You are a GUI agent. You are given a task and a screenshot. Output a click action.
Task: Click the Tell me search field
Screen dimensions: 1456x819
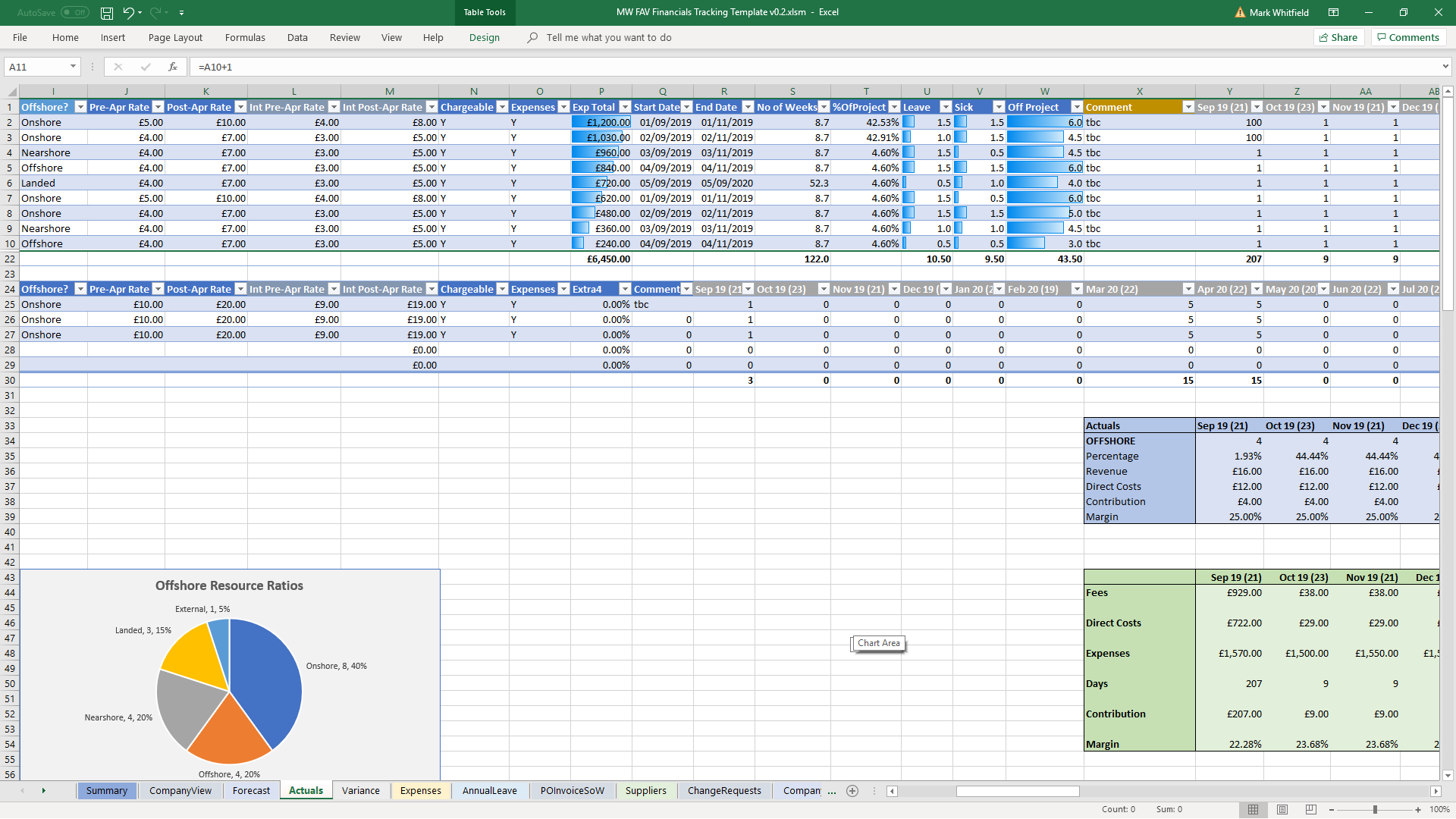pos(608,37)
